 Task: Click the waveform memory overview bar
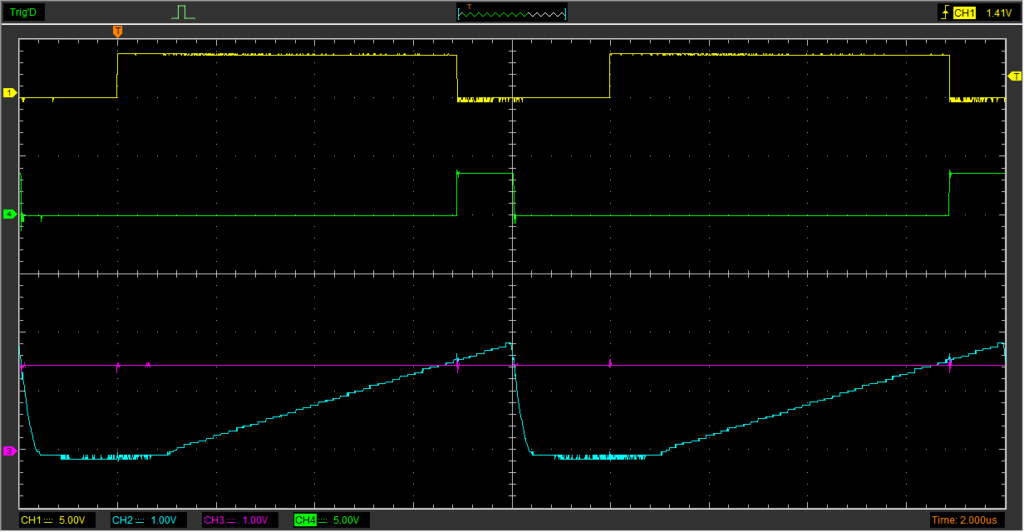tap(511, 13)
